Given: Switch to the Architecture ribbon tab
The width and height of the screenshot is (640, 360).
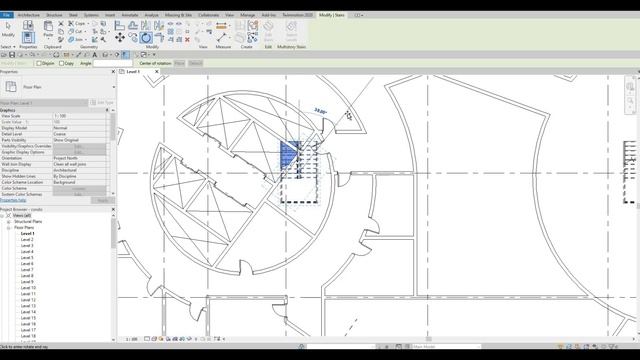Looking at the screenshot, I should pyautogui.click(x=29, y=15).
